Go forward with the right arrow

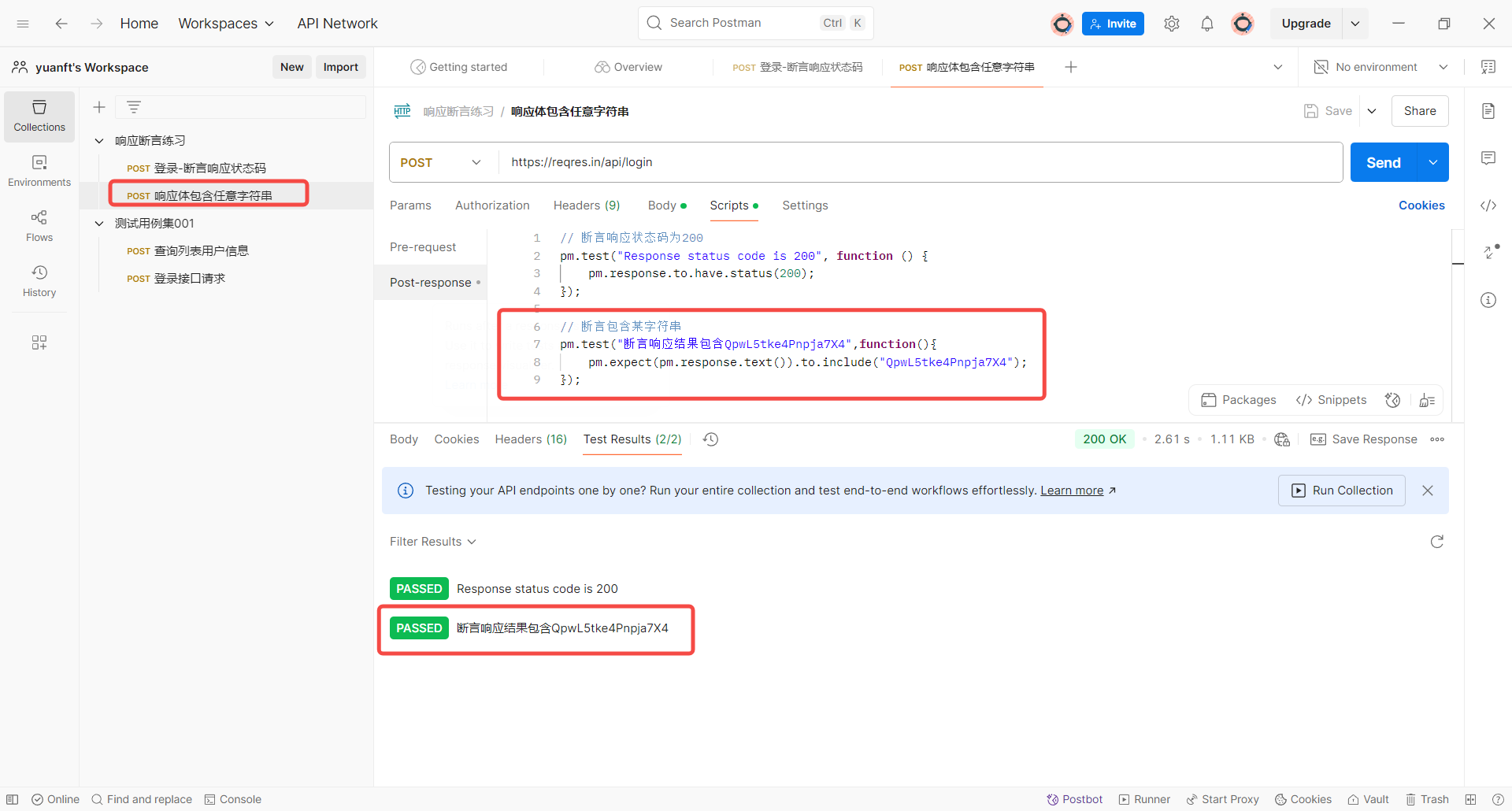[x=96, y=24]
